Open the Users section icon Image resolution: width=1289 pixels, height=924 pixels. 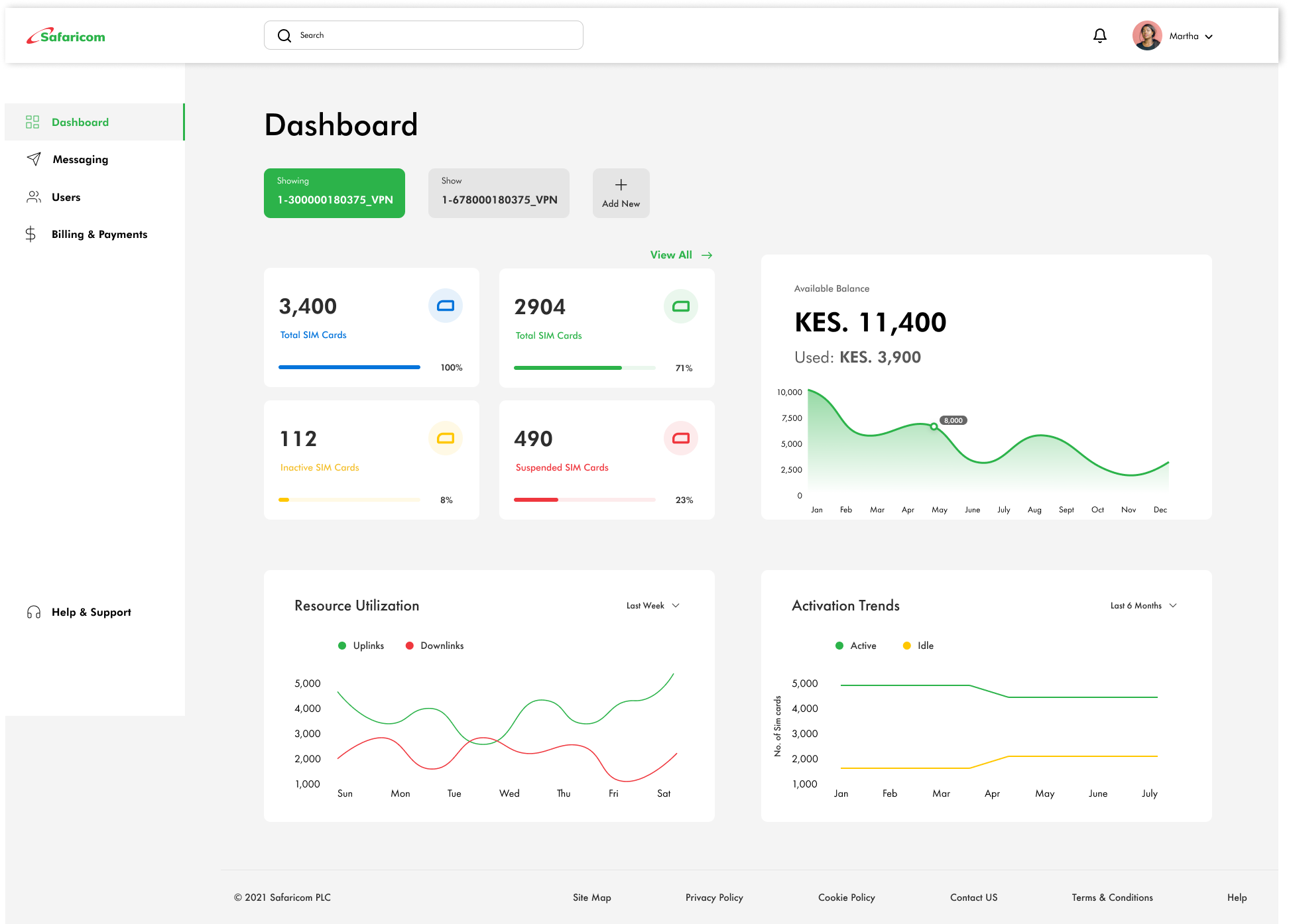click(x=33, y=196)
